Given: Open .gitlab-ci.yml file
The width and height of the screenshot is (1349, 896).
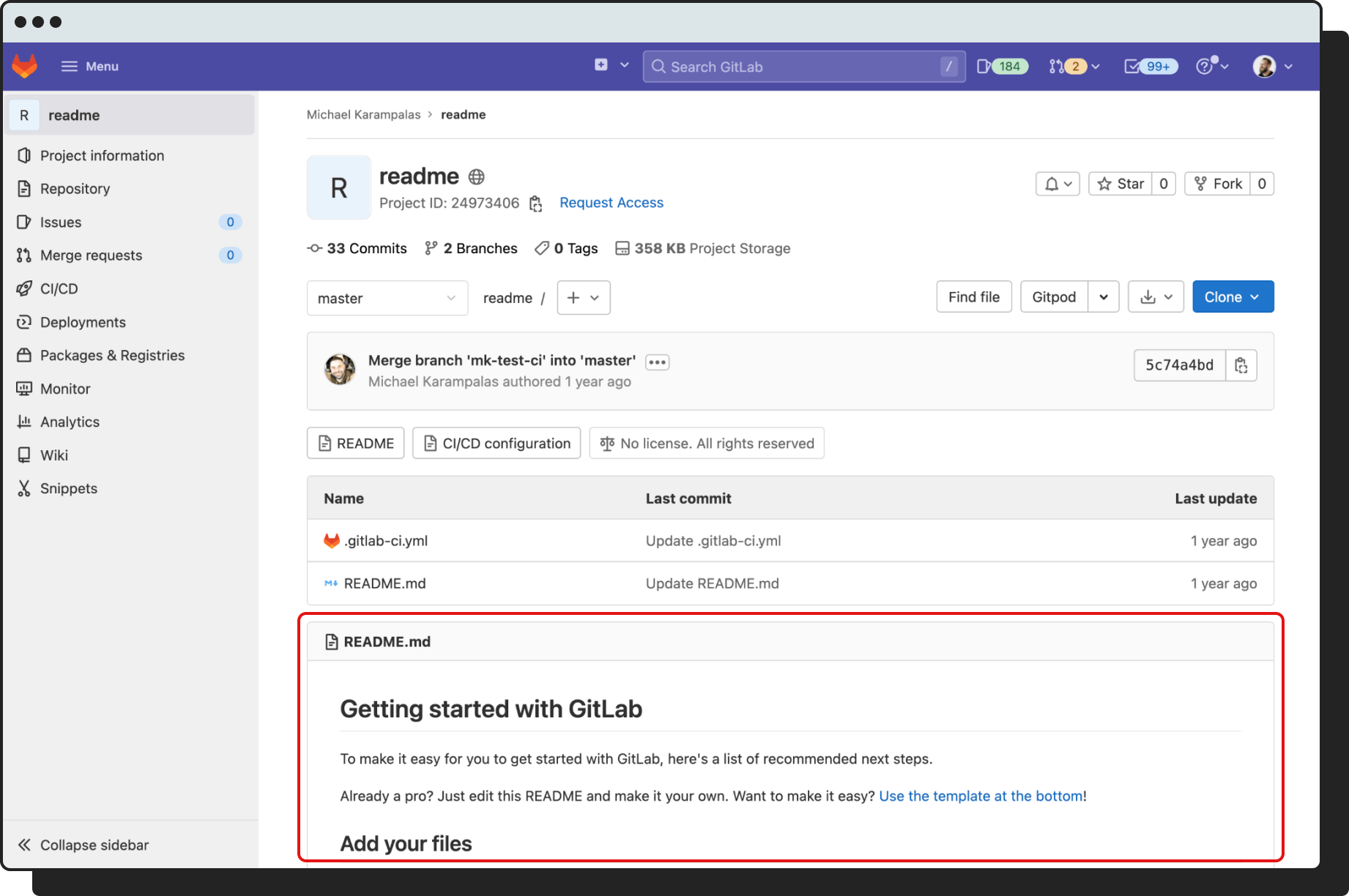Looking at the screenshot, I should click(x=385, y=541).
